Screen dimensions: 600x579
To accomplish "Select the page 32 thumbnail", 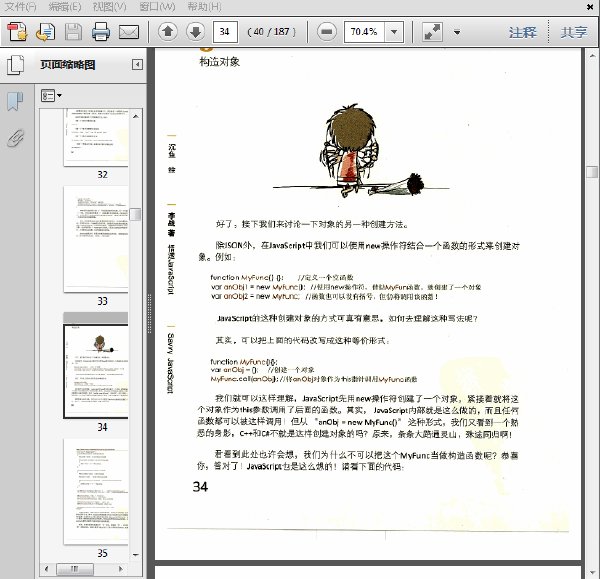I will click(x=96, y=138).
